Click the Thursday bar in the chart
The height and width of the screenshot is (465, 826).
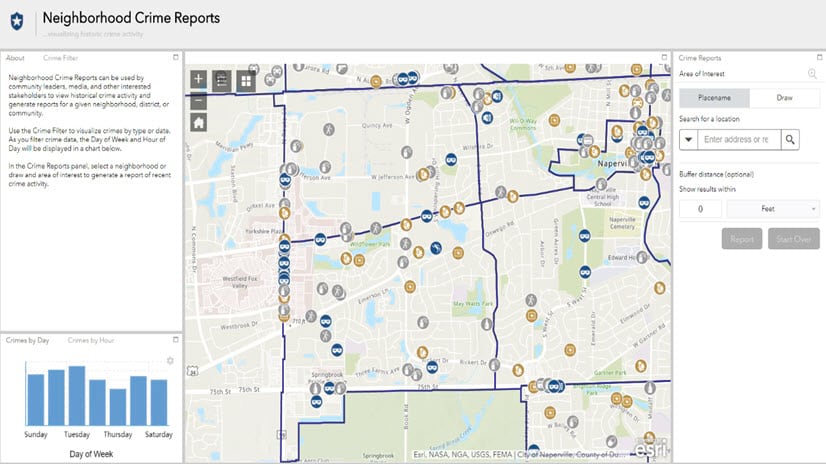coord(118,407)
